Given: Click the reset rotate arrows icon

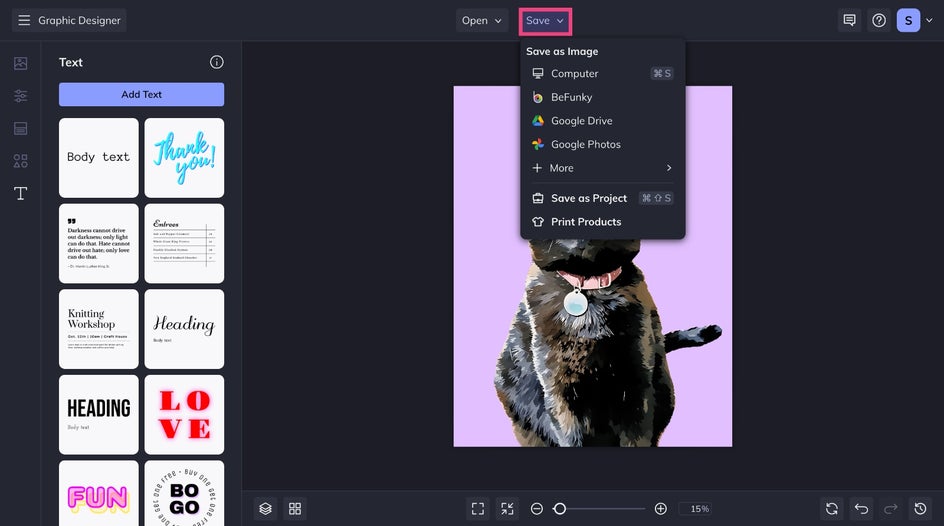Looking at the screenshot, I should tap(832, 509).
